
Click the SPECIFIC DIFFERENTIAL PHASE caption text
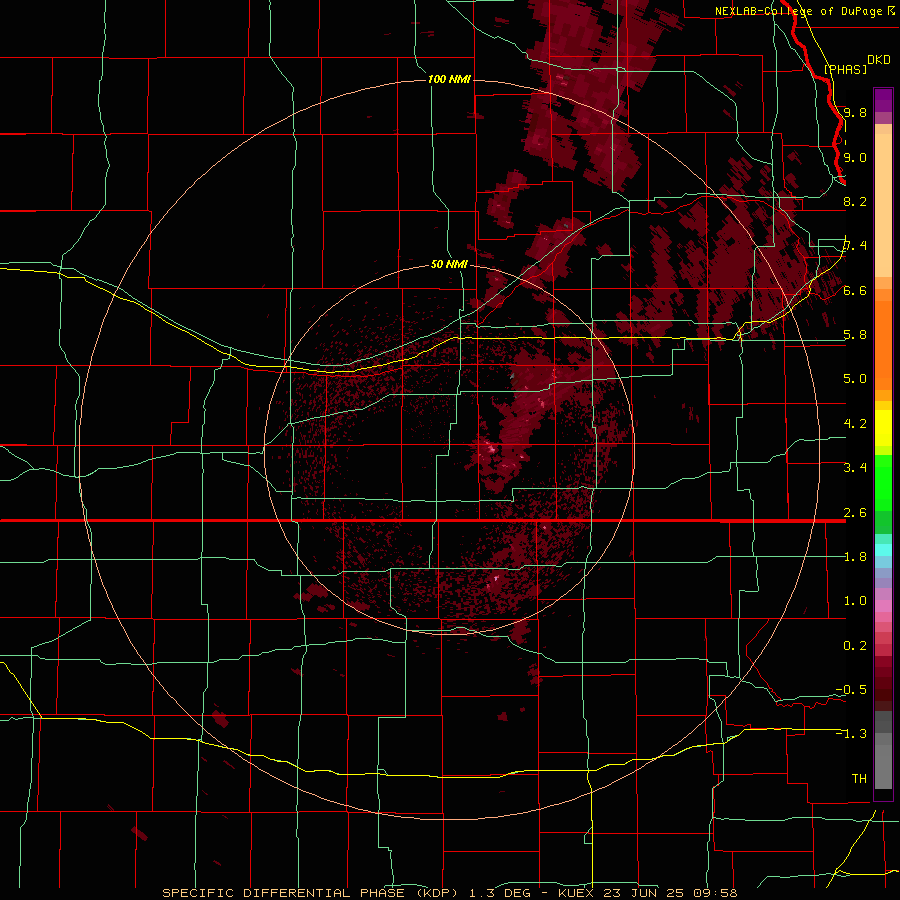[x=285, y=893]
